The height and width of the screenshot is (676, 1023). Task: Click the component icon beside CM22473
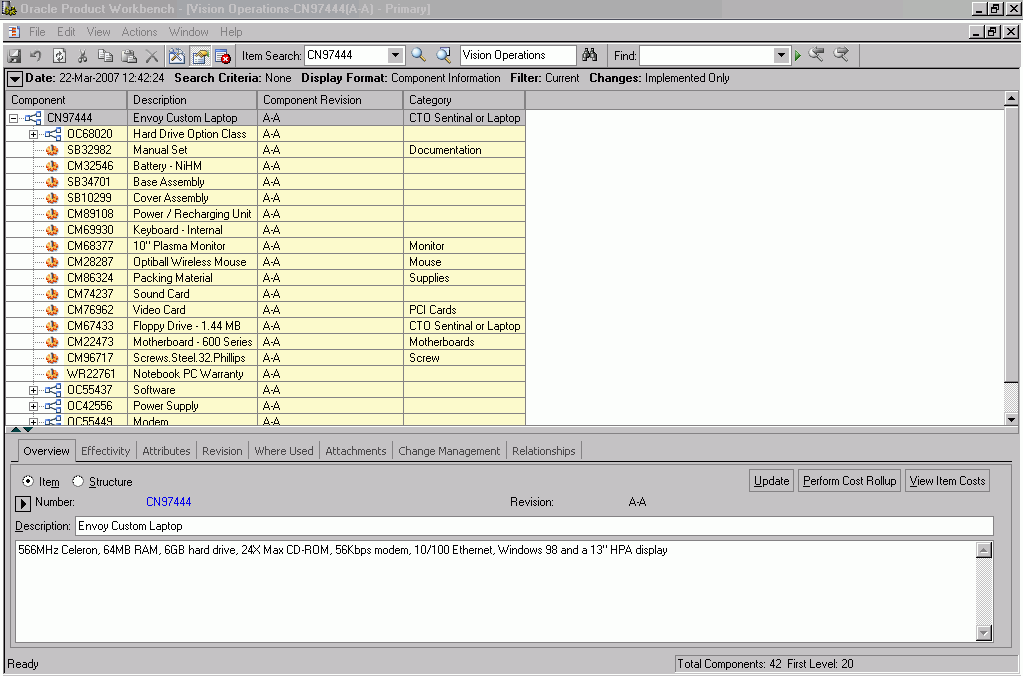click(x=52, y=342)
